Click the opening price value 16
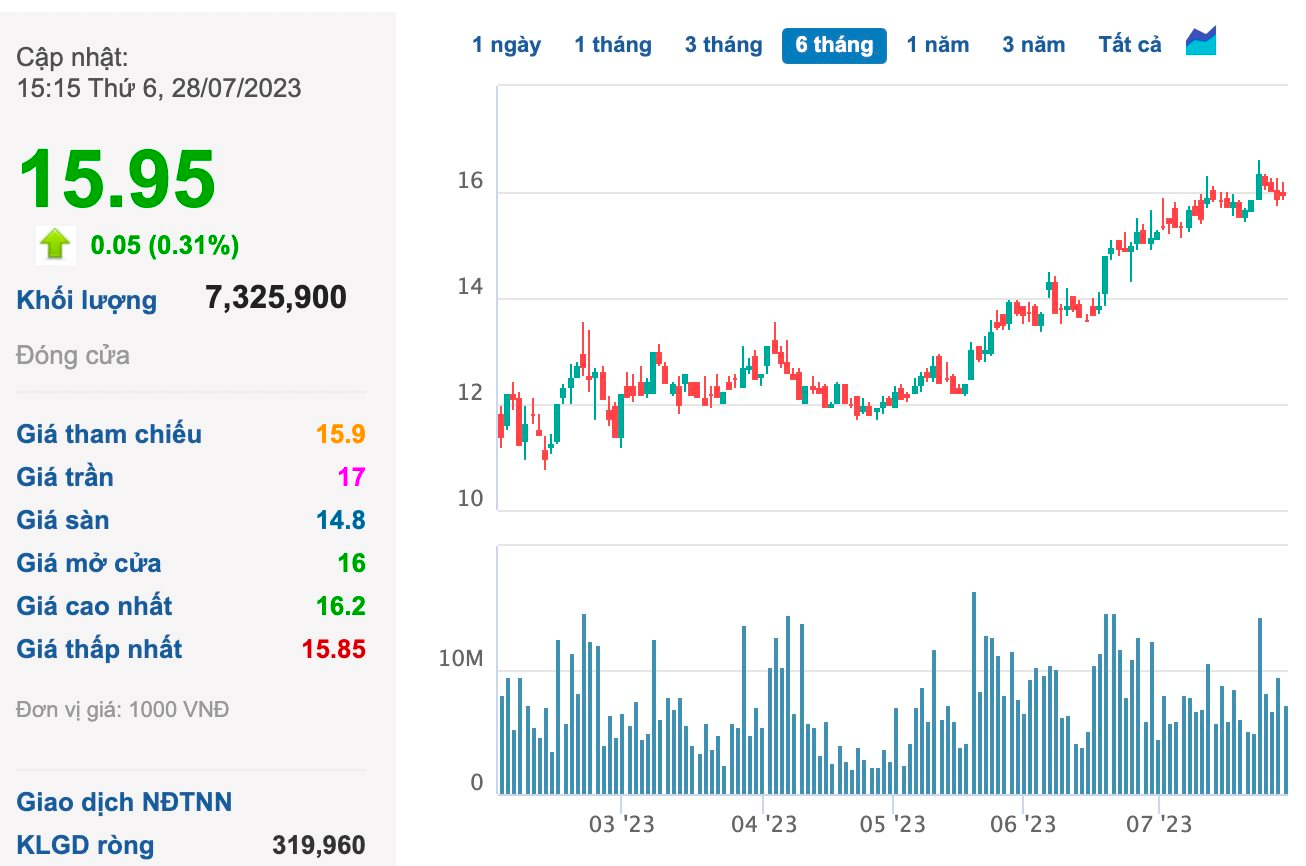Viewport: 1306px width, 866px height. [x=352, y=563]
